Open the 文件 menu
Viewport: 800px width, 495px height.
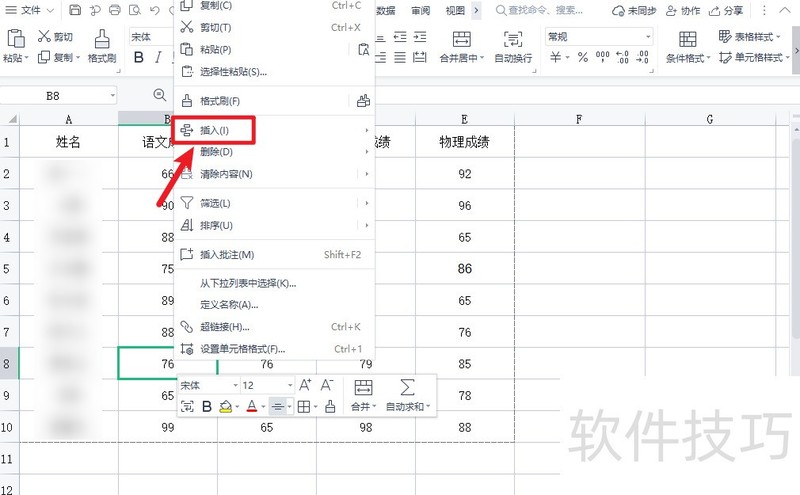pos(29,10)
